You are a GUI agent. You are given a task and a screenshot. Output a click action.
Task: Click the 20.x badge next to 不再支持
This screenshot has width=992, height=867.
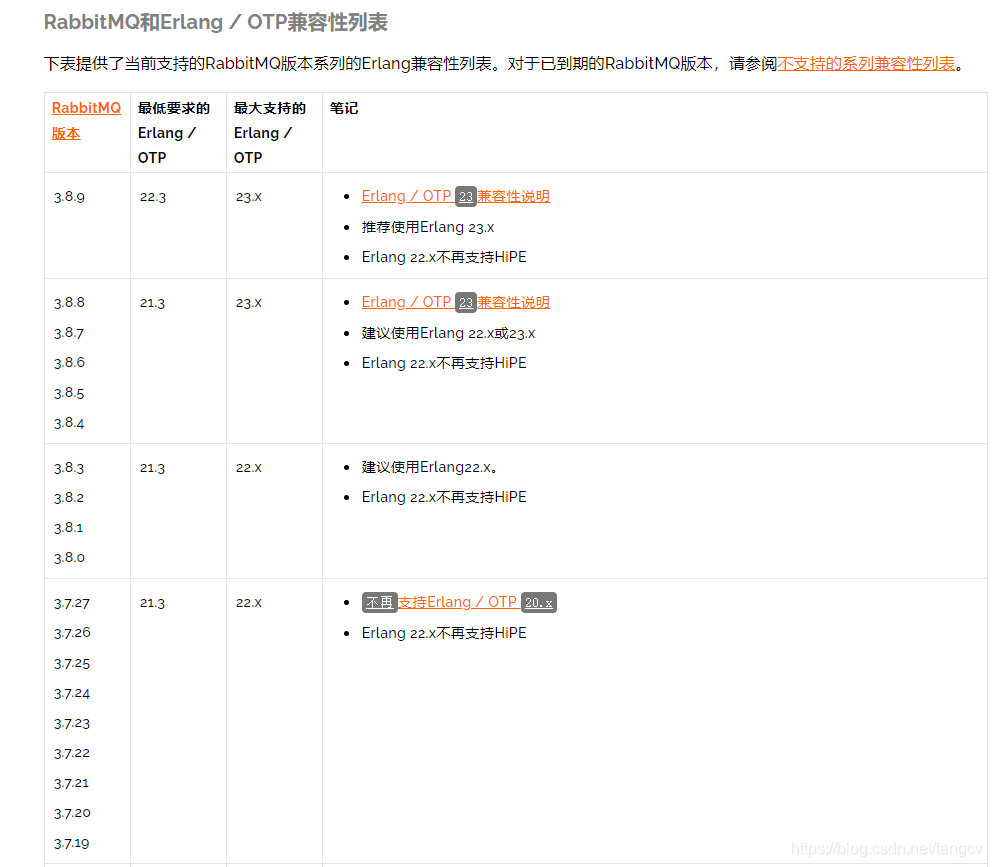(538, 602)
